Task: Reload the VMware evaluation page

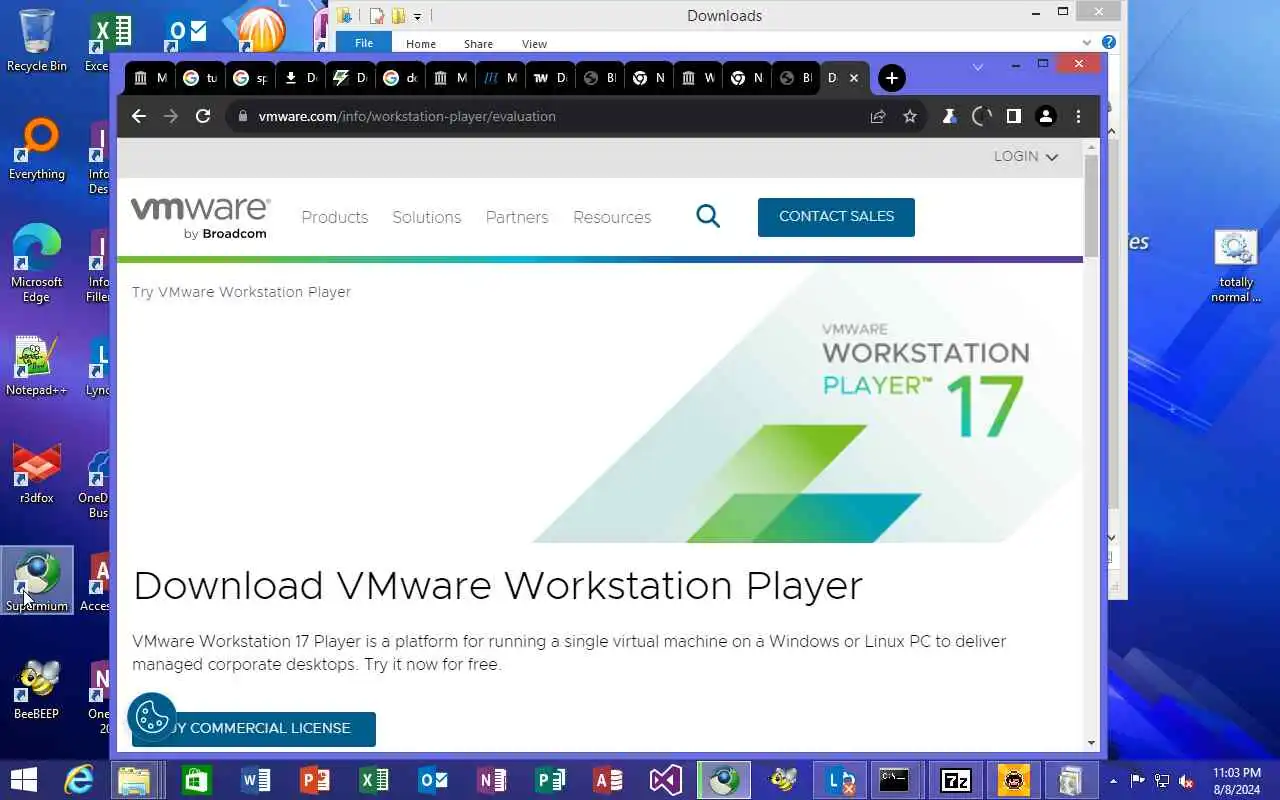Action: point(203,116)
